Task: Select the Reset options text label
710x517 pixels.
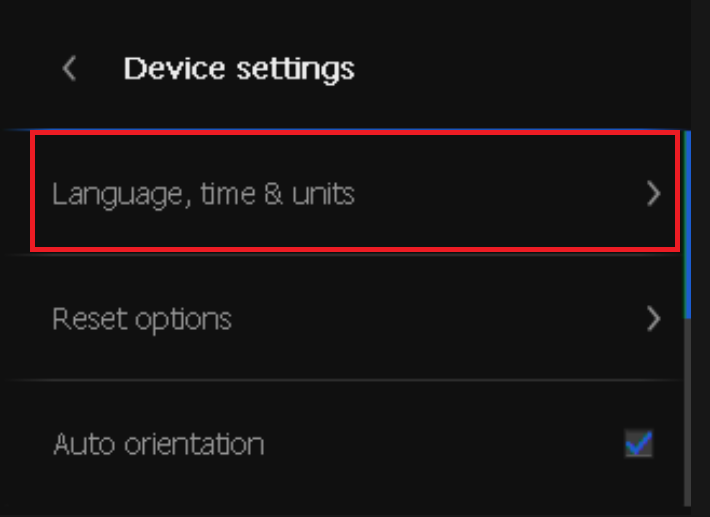Action: point(142,319)
